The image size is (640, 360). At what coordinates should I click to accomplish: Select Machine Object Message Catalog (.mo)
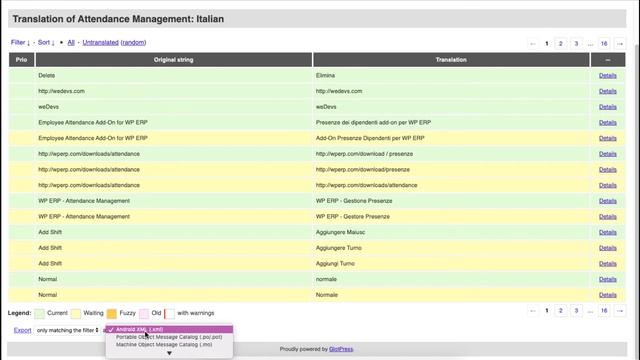[x=169, y=344]
